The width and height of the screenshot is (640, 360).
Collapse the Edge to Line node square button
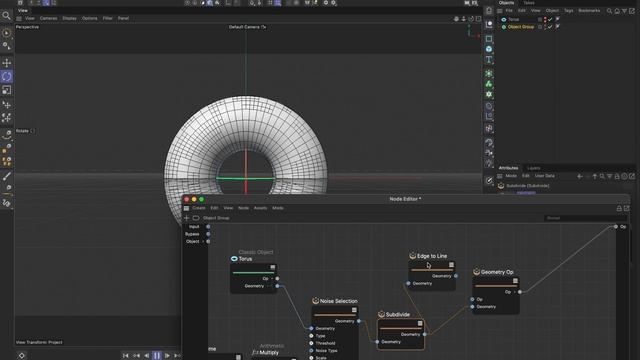point(451,265)
